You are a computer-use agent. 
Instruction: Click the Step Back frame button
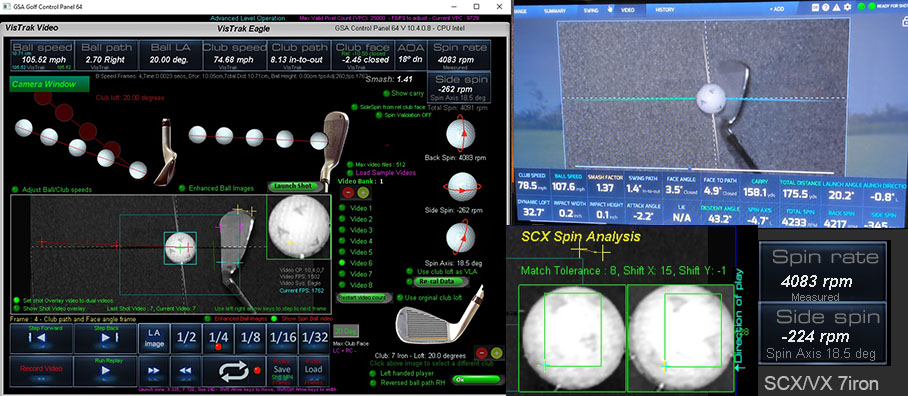105,338
